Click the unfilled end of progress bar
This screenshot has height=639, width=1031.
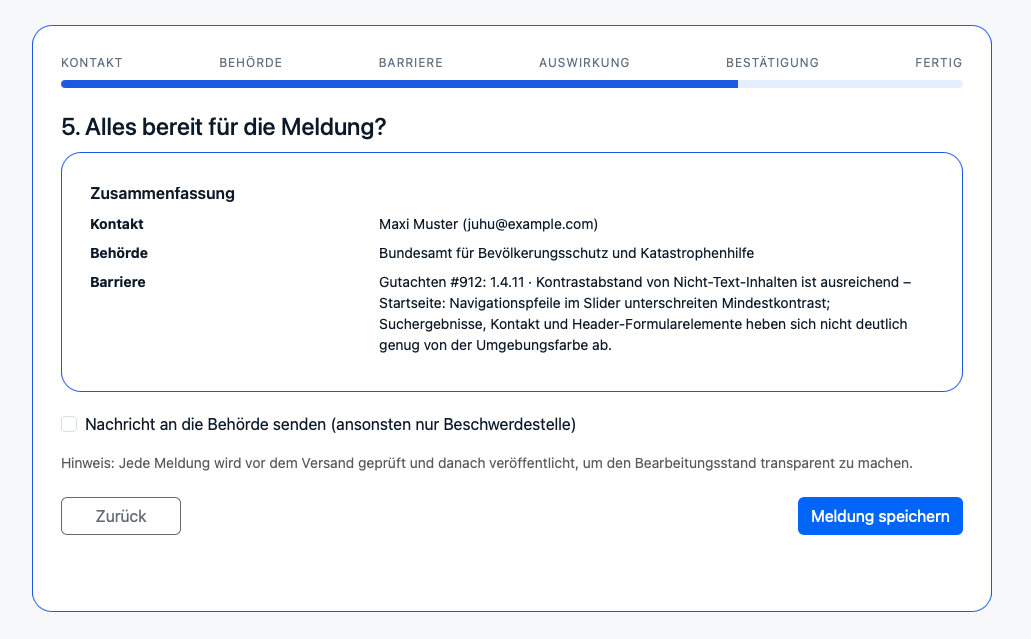click(x=850, y=84)
